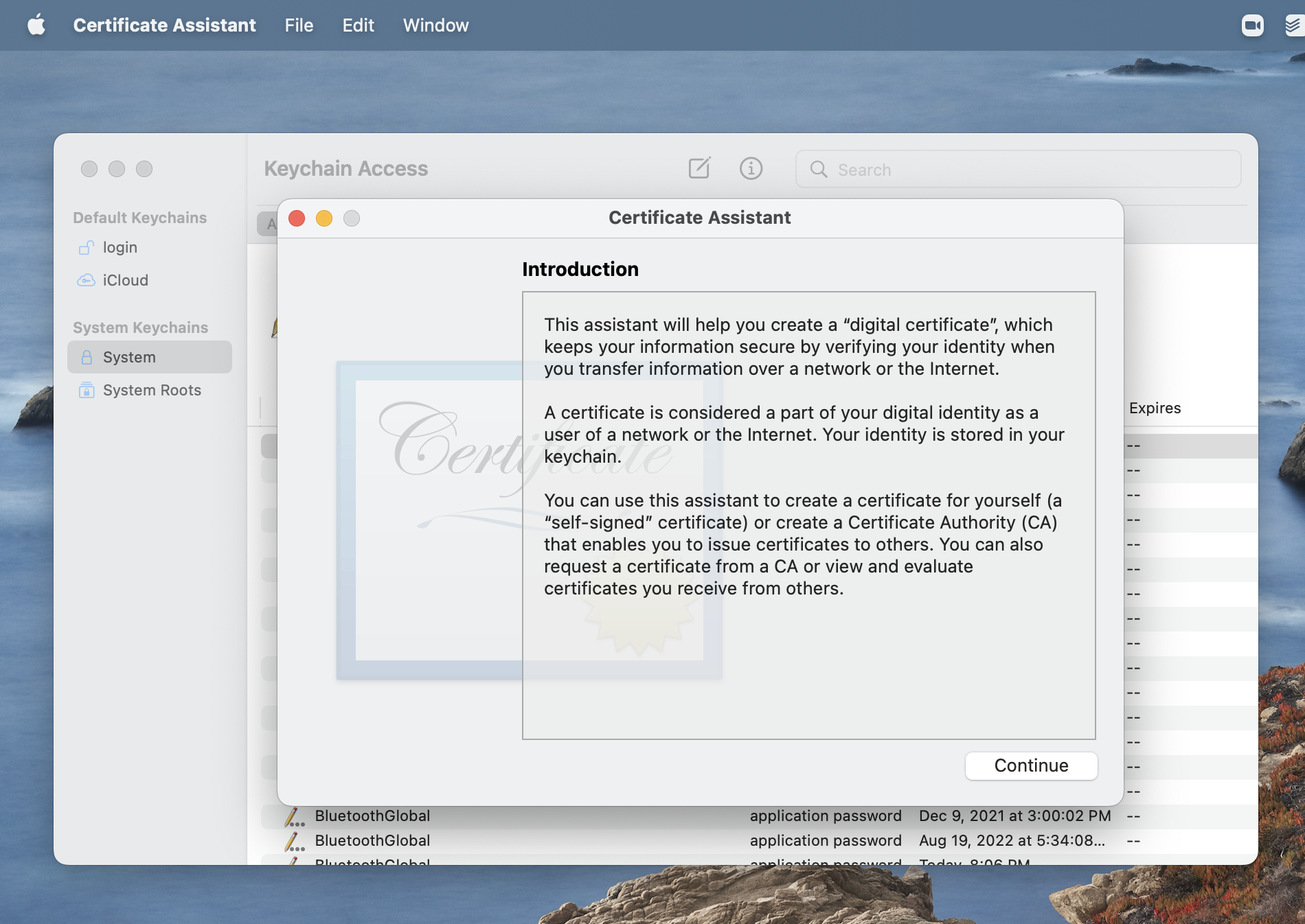Click pencil icon of Dec 9 BluetoothGlobal row
Image resolution: width=1305 pixels, height=924 pixels.
(295, 816)
